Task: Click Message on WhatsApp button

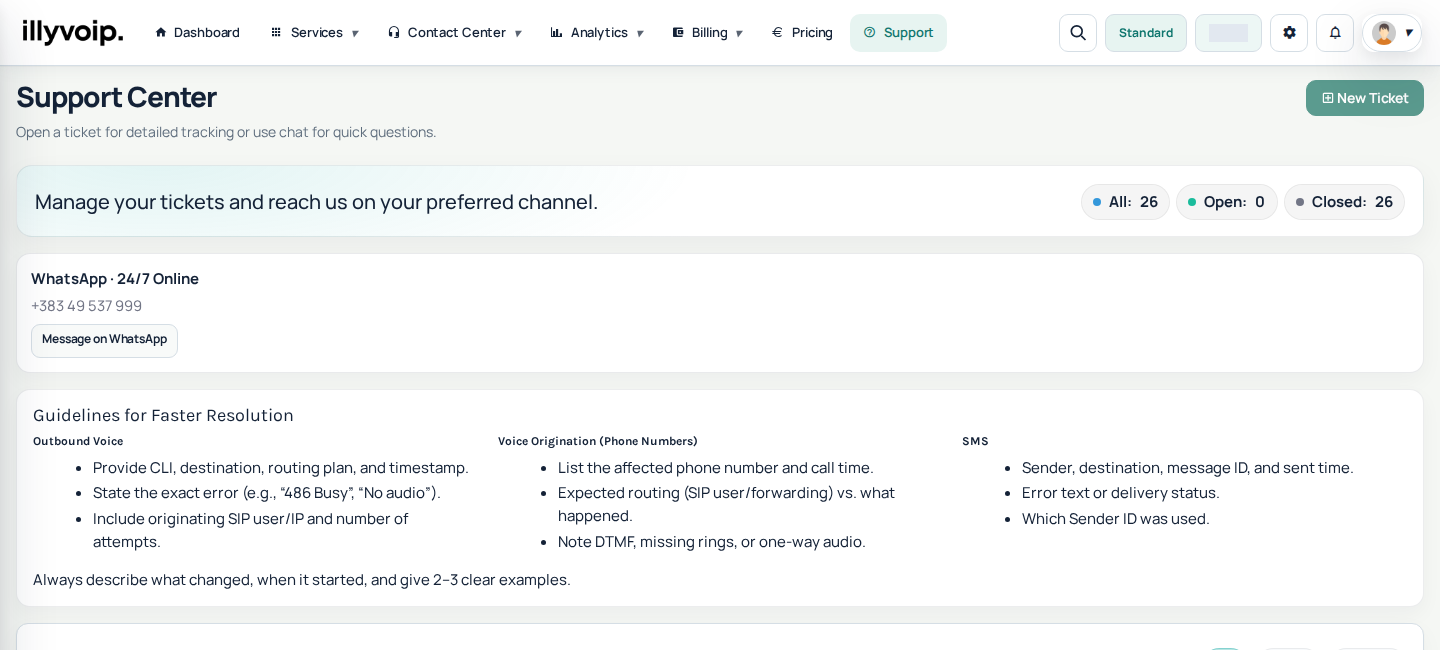Action: [104, 340]
